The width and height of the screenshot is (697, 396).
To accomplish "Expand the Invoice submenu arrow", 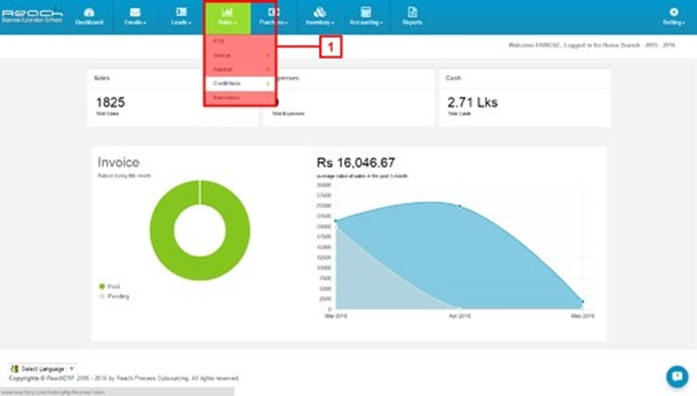I will 268,56.
